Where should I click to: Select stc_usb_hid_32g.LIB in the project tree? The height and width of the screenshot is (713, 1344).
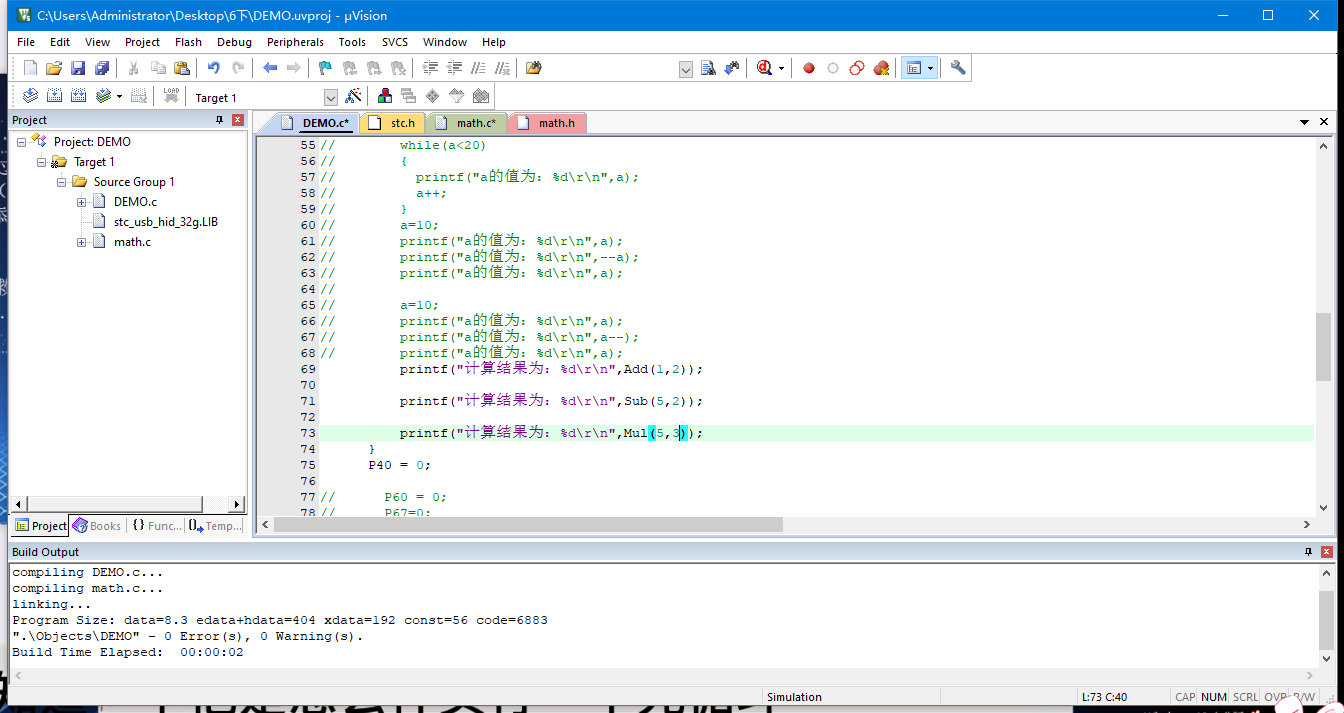coord(166,222)
